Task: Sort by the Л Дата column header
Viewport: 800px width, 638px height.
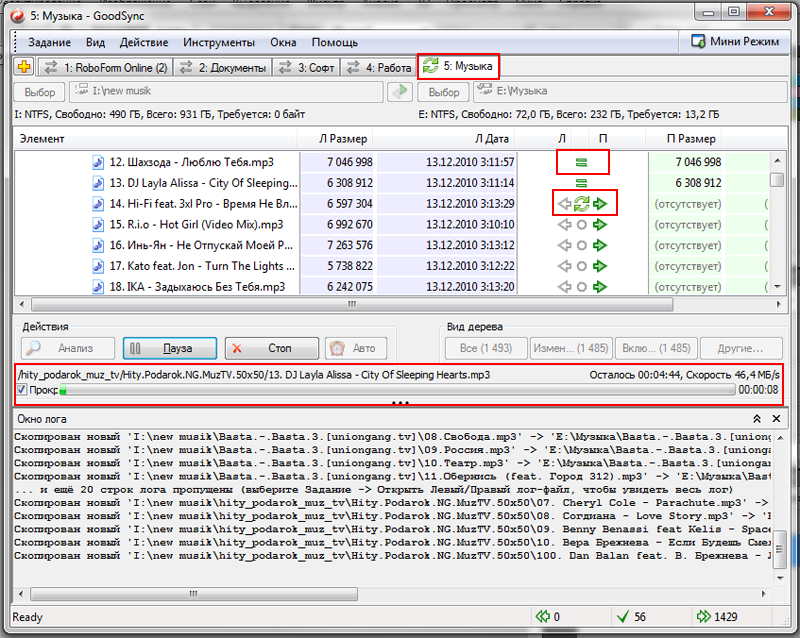Action: pos(444,139)
